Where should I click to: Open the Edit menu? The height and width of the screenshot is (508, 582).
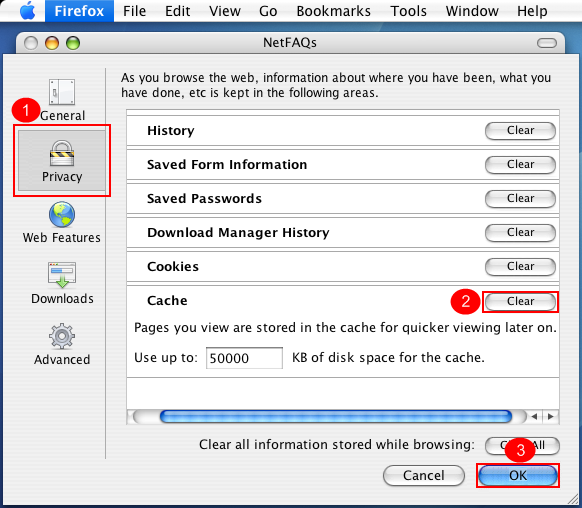click(x=178, y=11)
